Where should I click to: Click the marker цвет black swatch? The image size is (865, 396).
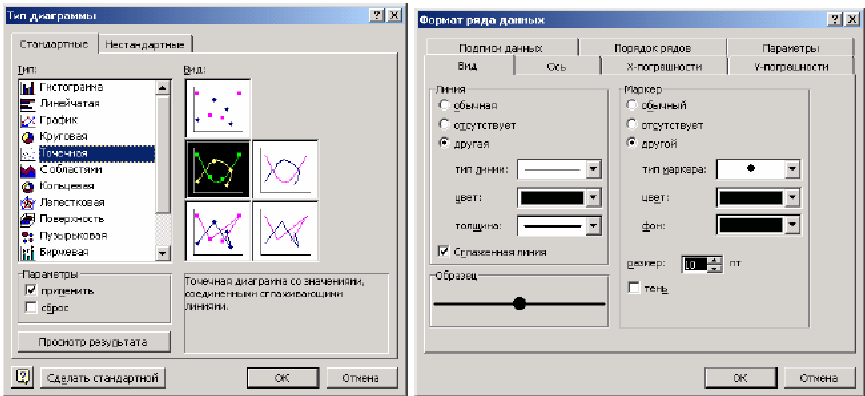[751, 197]
